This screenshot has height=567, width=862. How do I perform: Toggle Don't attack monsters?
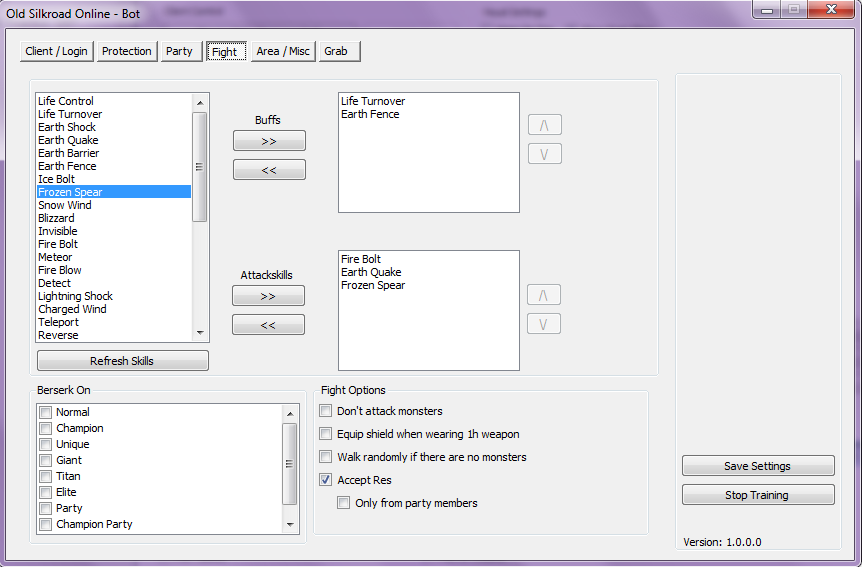(325, 411)
